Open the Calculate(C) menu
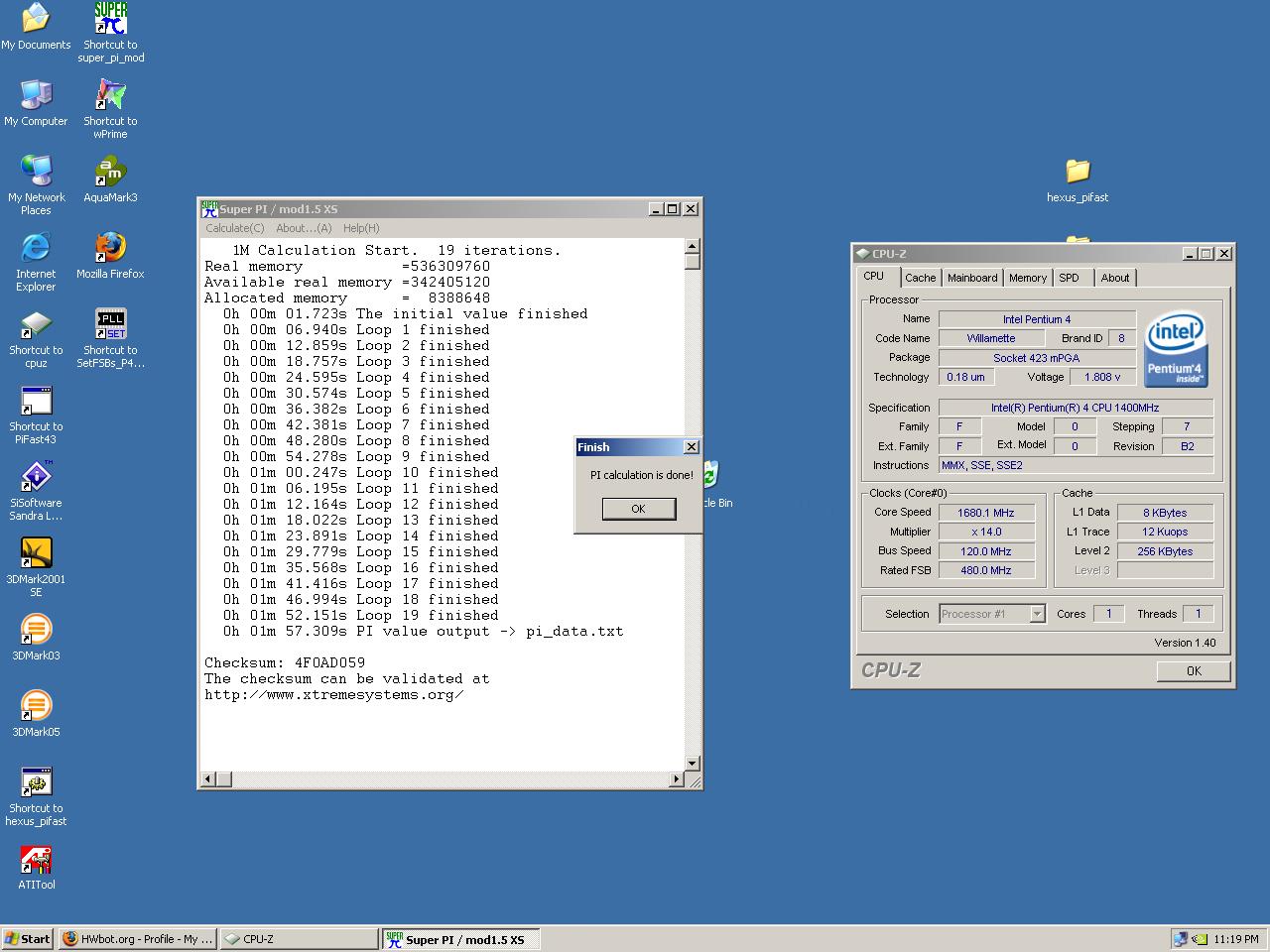The width and height of the screenshot is (1270, 952). coord(235,228)
